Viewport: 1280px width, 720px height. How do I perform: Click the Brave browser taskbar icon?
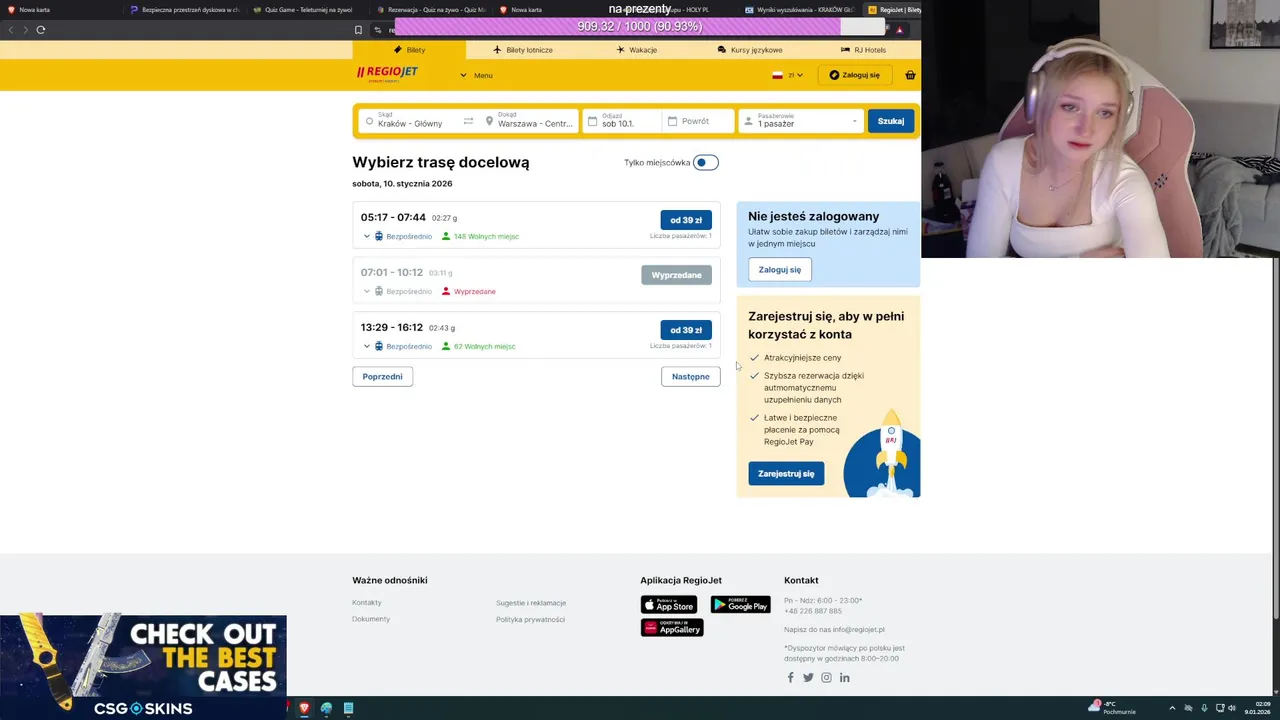click(x=304, y=708)
